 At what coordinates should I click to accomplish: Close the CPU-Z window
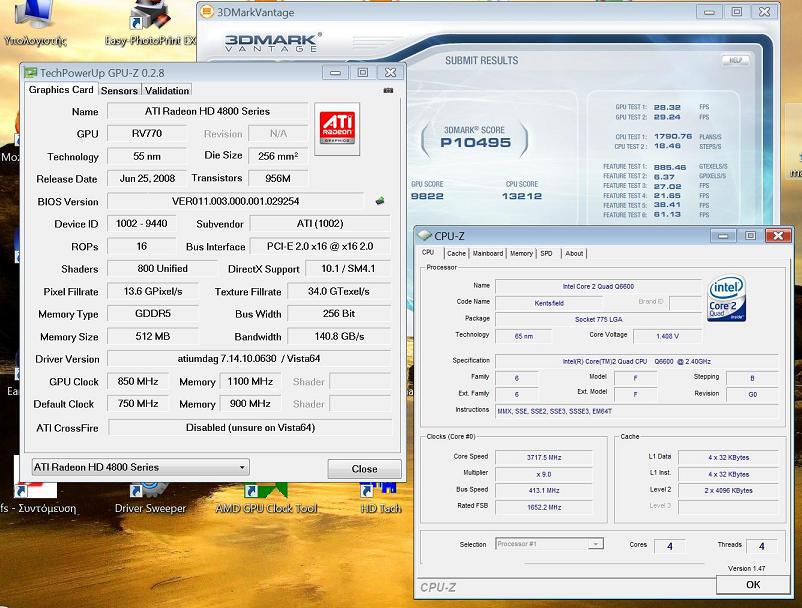[x=778, y=235]
